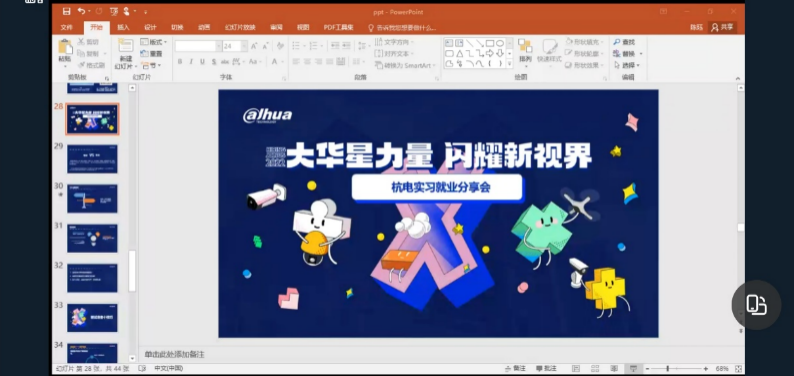
Task: Toggle strikethrough (abc)
Action: 225,62
